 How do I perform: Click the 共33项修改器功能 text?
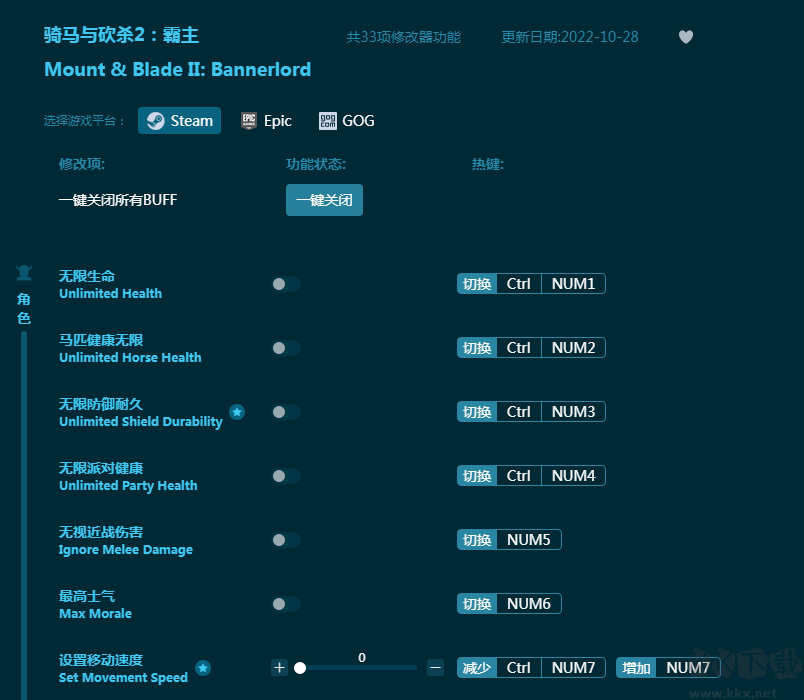coord(404,37)
